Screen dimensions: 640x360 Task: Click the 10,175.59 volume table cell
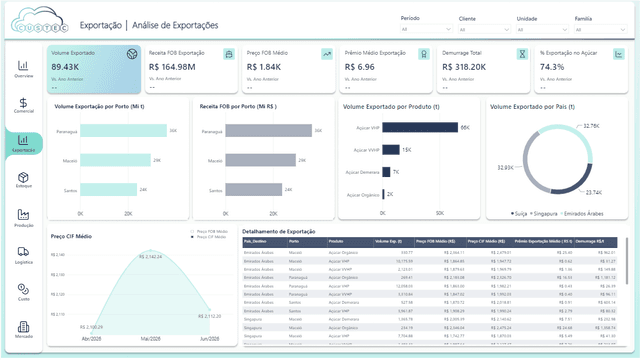click(x=404, y=261)
